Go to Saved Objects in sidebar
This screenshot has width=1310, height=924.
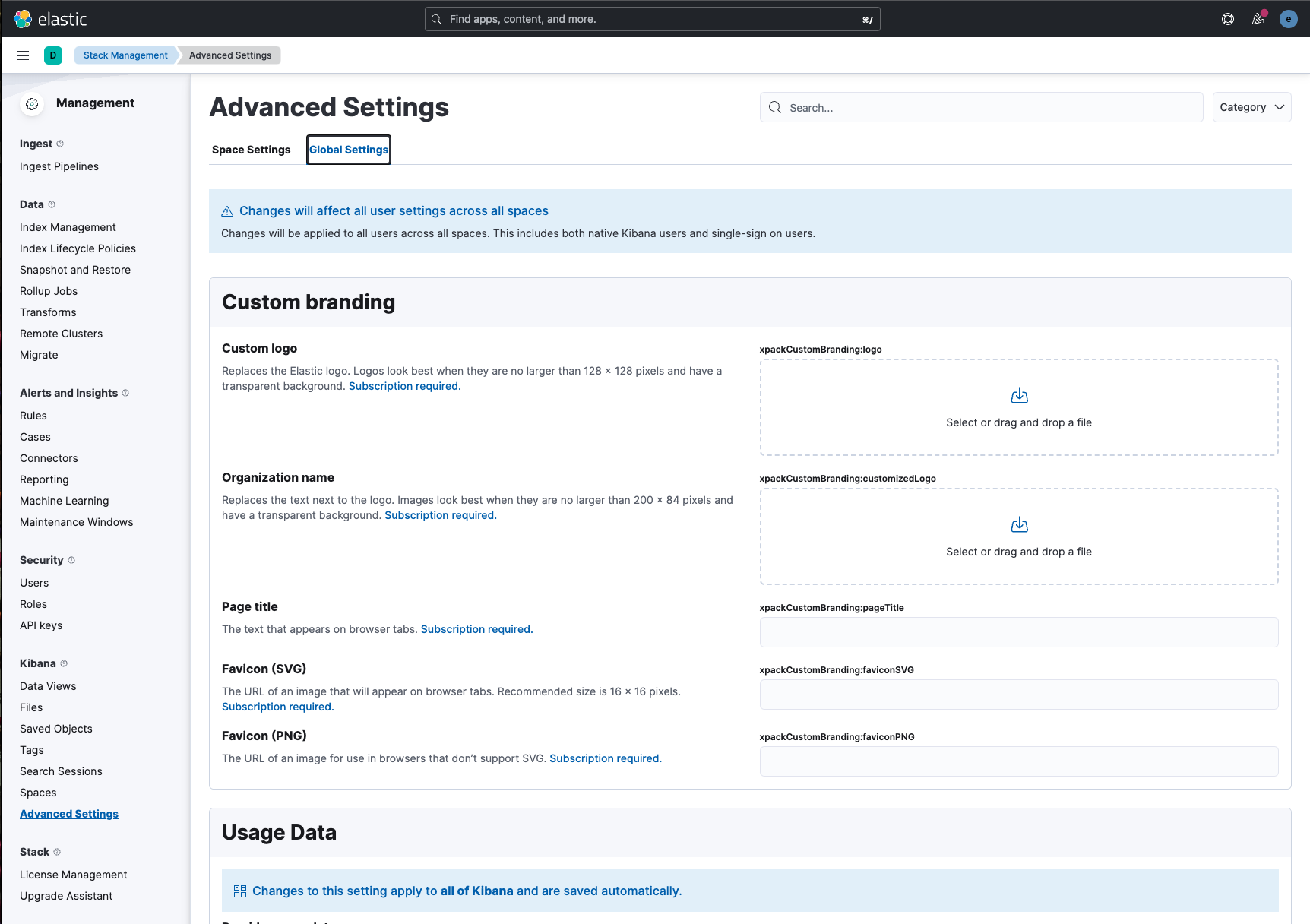coord(56,729)
